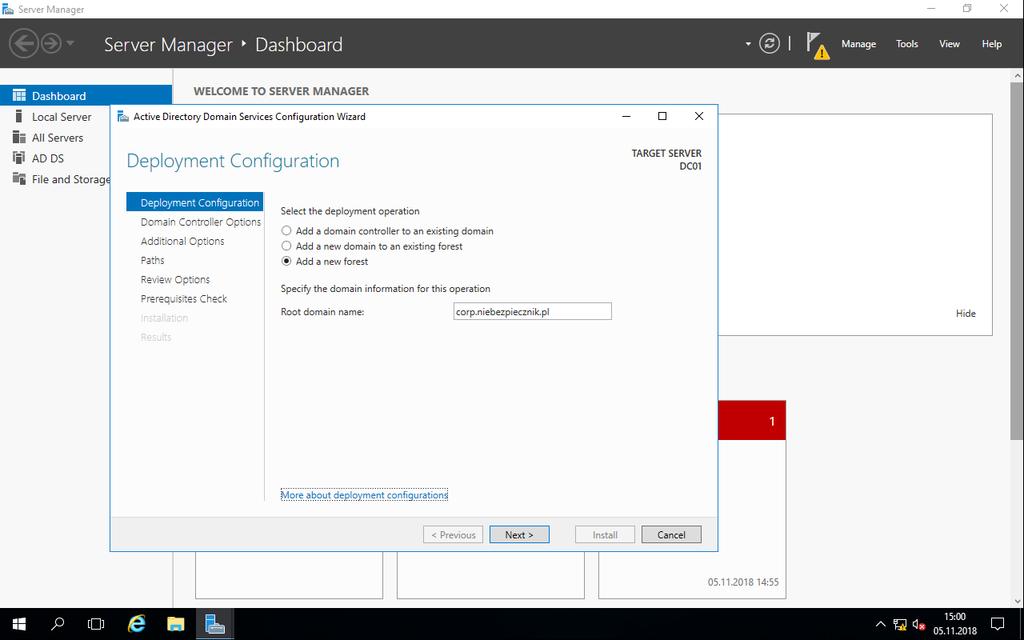
Task: Open the taskbar clock and date
Action: tap(955, 624)
